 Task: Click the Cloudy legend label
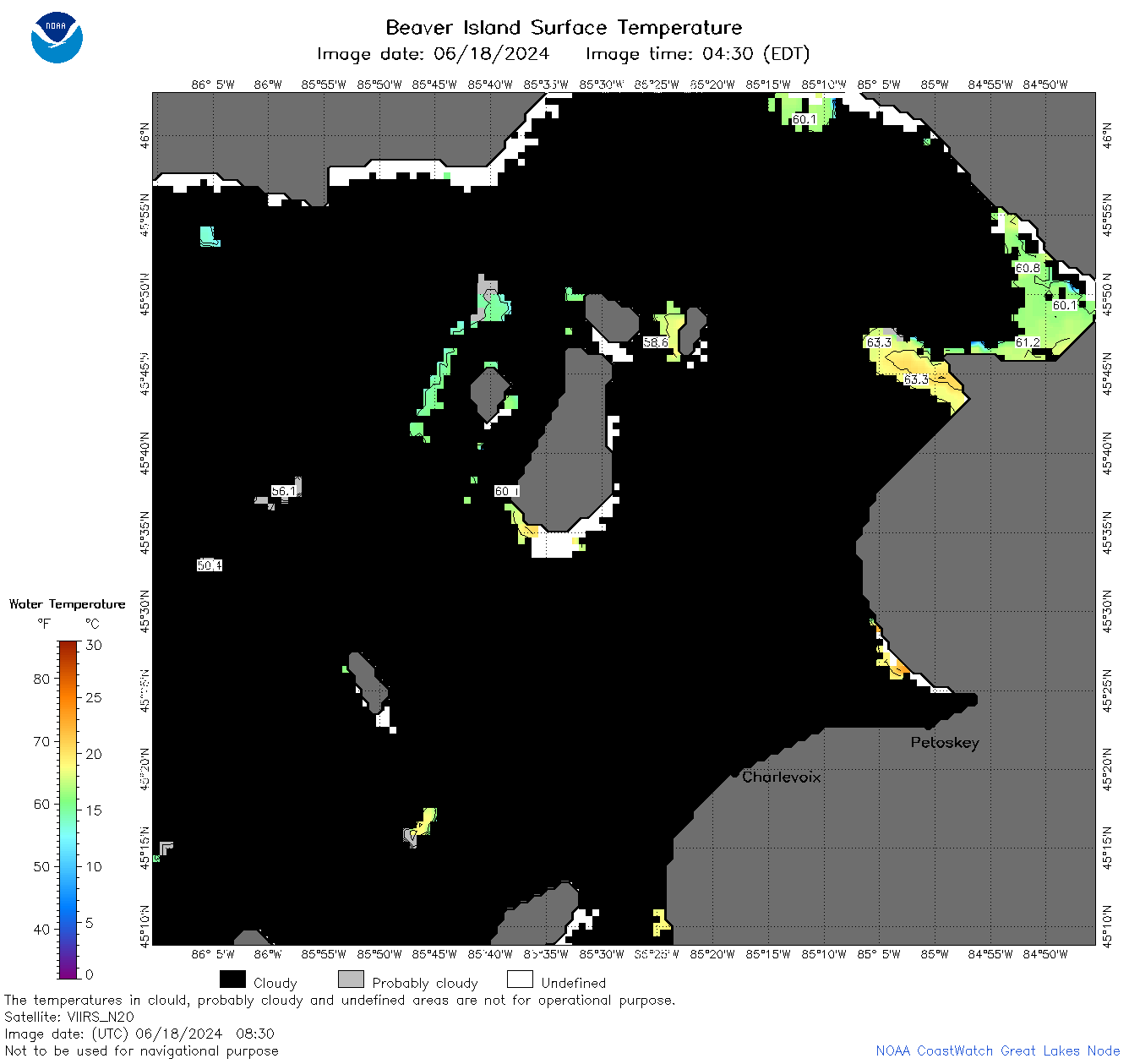[x=275, y=984]
